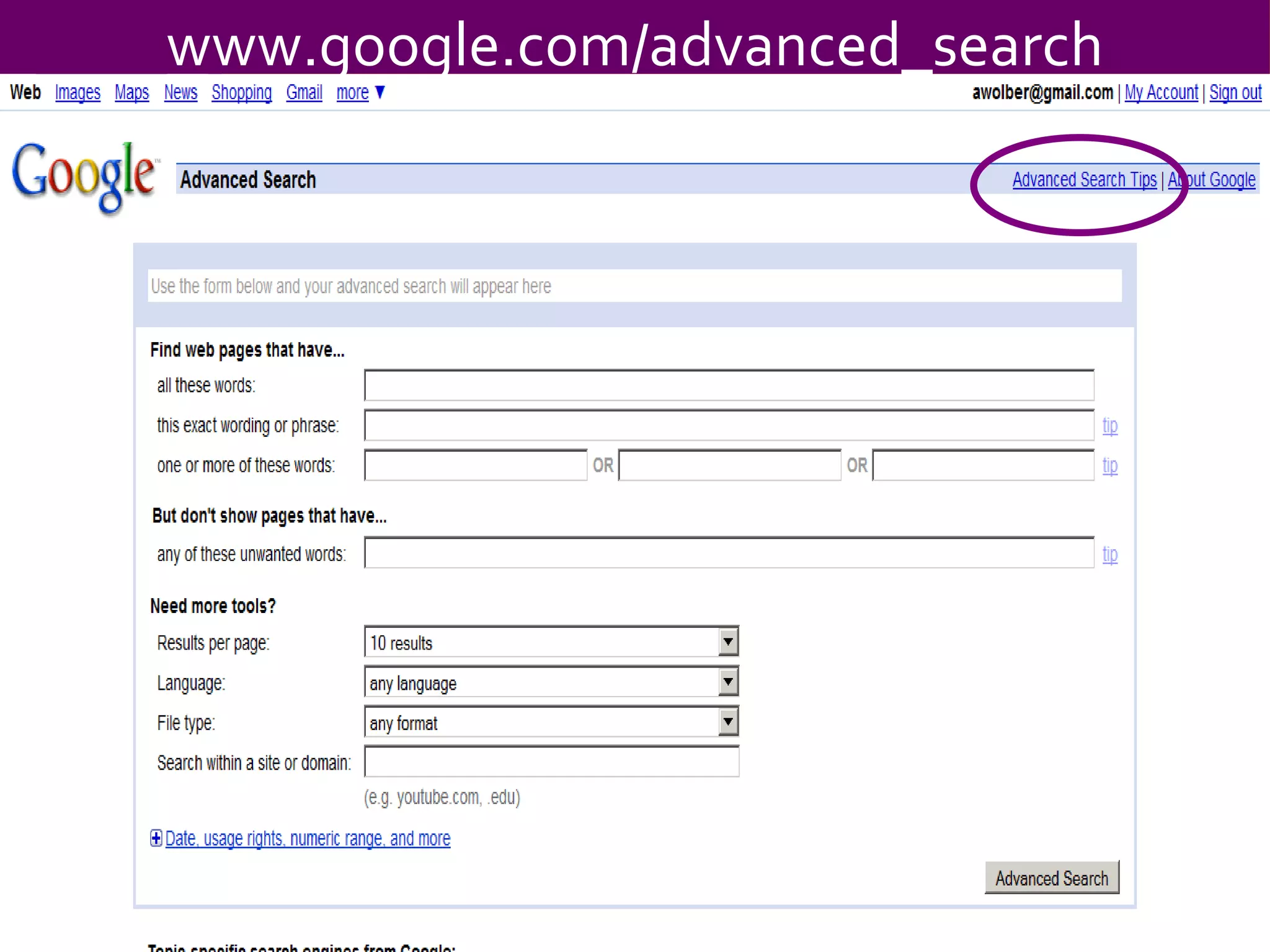Open Shopping from top navigation
This screenshot has width=1270, height=952.
click(241, 92)
